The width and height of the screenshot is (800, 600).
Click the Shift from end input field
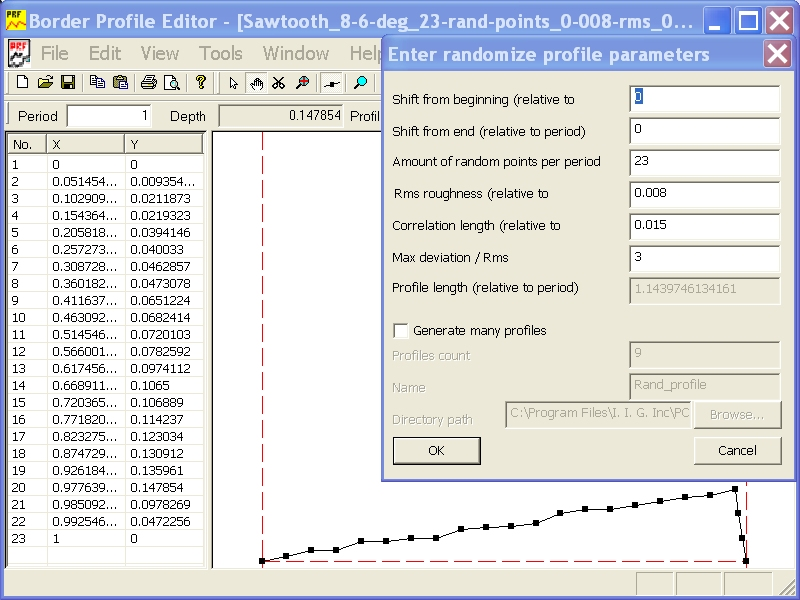click(x=705, y=131)
